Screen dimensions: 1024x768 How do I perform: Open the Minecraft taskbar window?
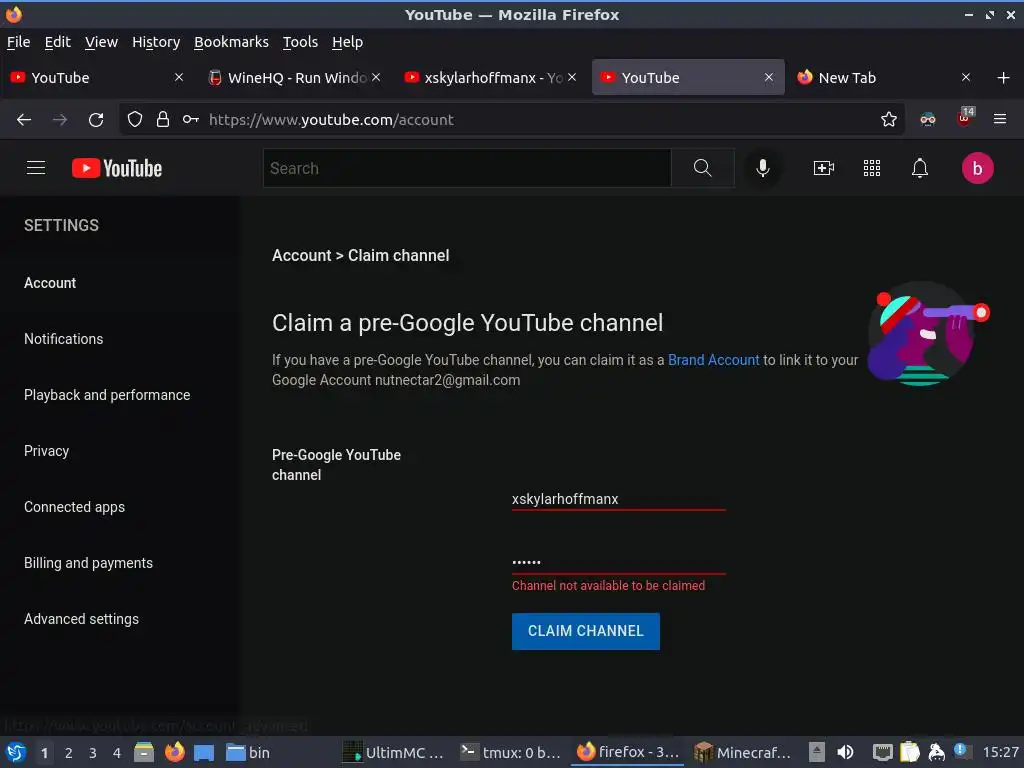pos(743,752)
